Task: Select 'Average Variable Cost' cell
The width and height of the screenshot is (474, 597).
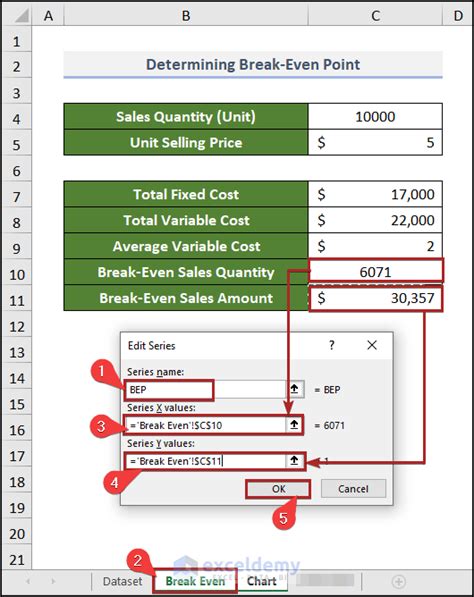Action: (x=186, y=246)
